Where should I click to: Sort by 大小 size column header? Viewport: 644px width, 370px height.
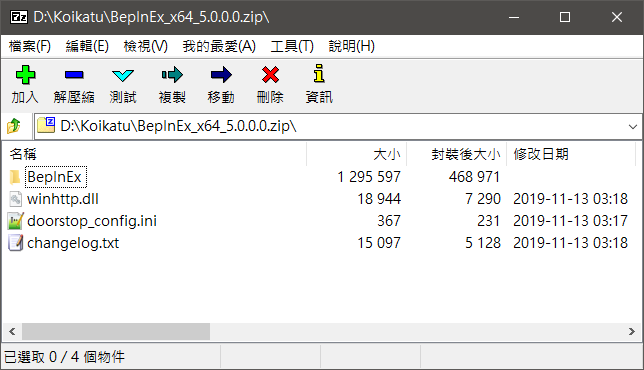356,154
